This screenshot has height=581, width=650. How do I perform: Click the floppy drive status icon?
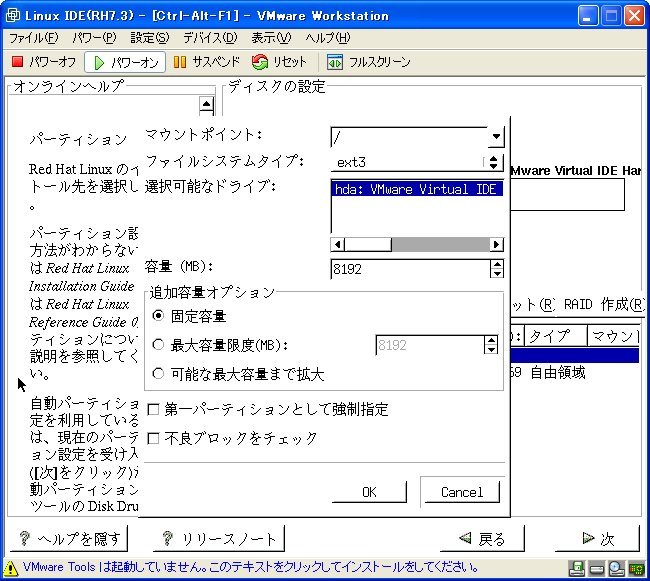pos(577,568)
